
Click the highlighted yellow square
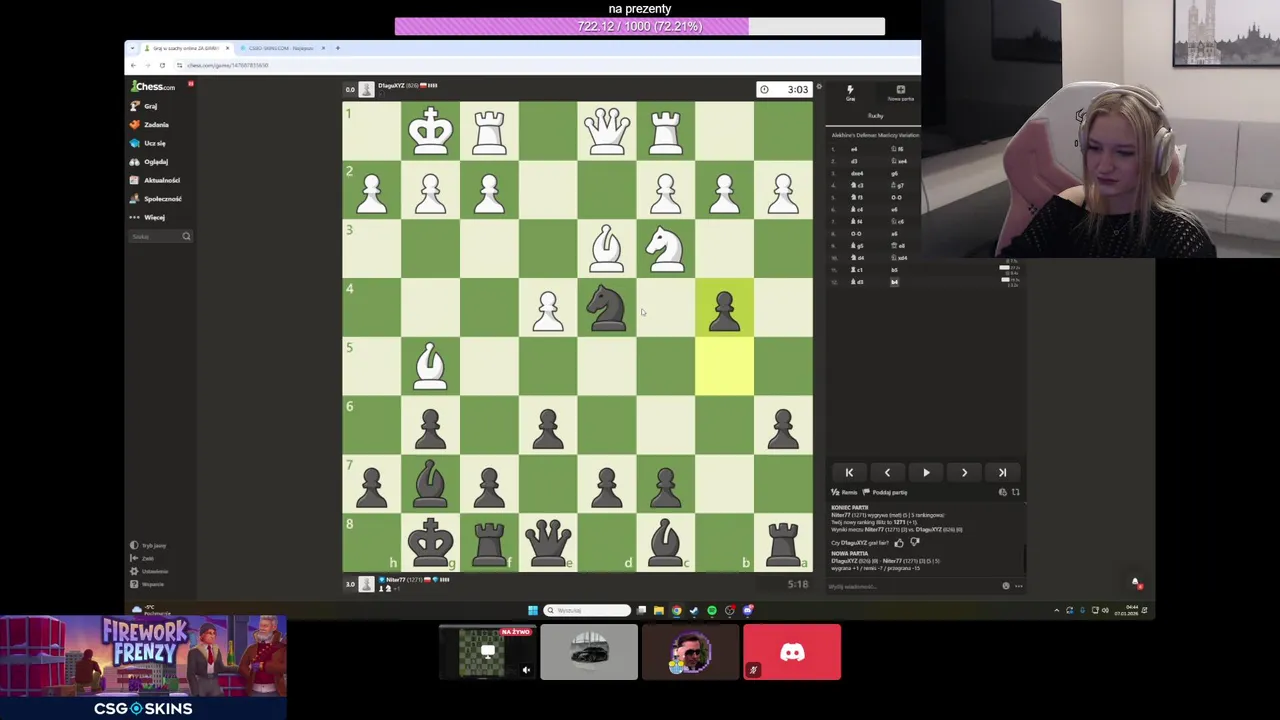tap(724, 367)
